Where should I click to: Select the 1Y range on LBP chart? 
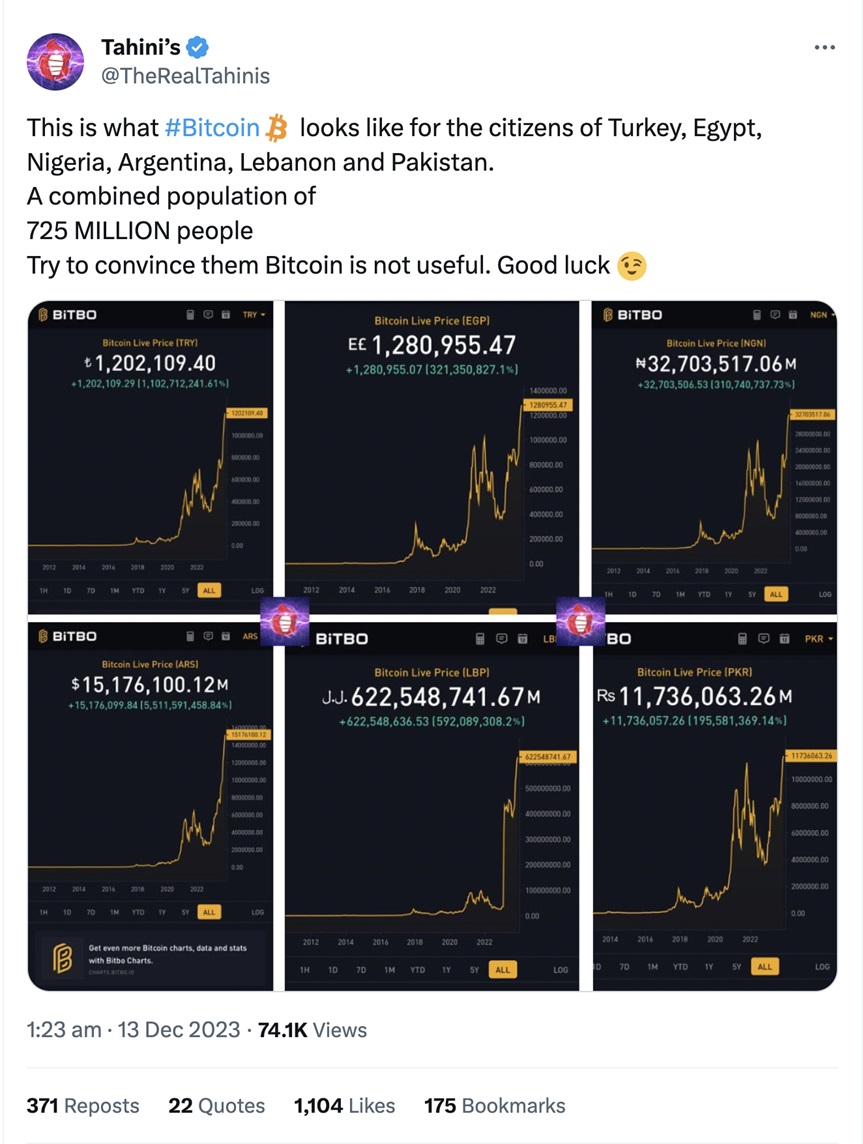click(x=445, y=970)
